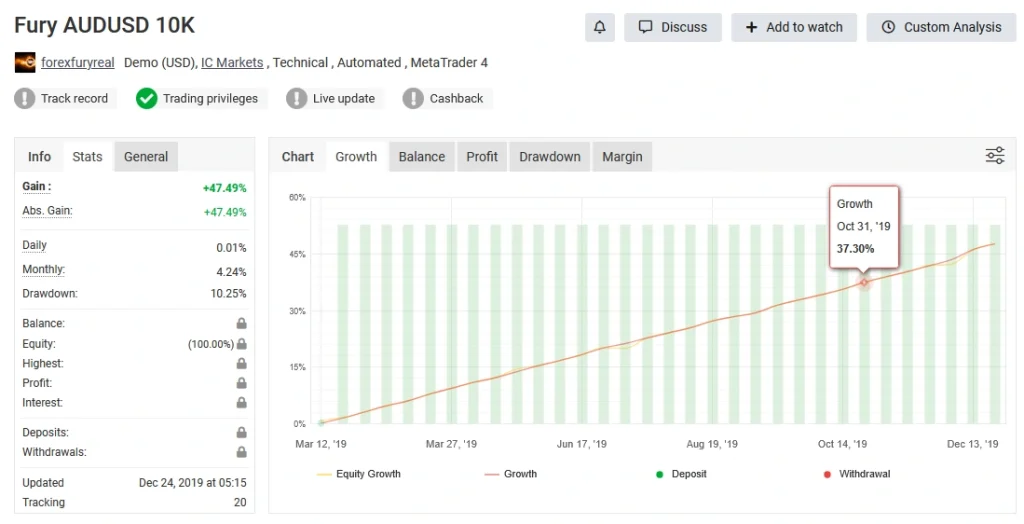The width and height of the screenshot is (1024, 524).
Task: Toggle Deposit markers in chart legend
Action: tap(681, 474)
